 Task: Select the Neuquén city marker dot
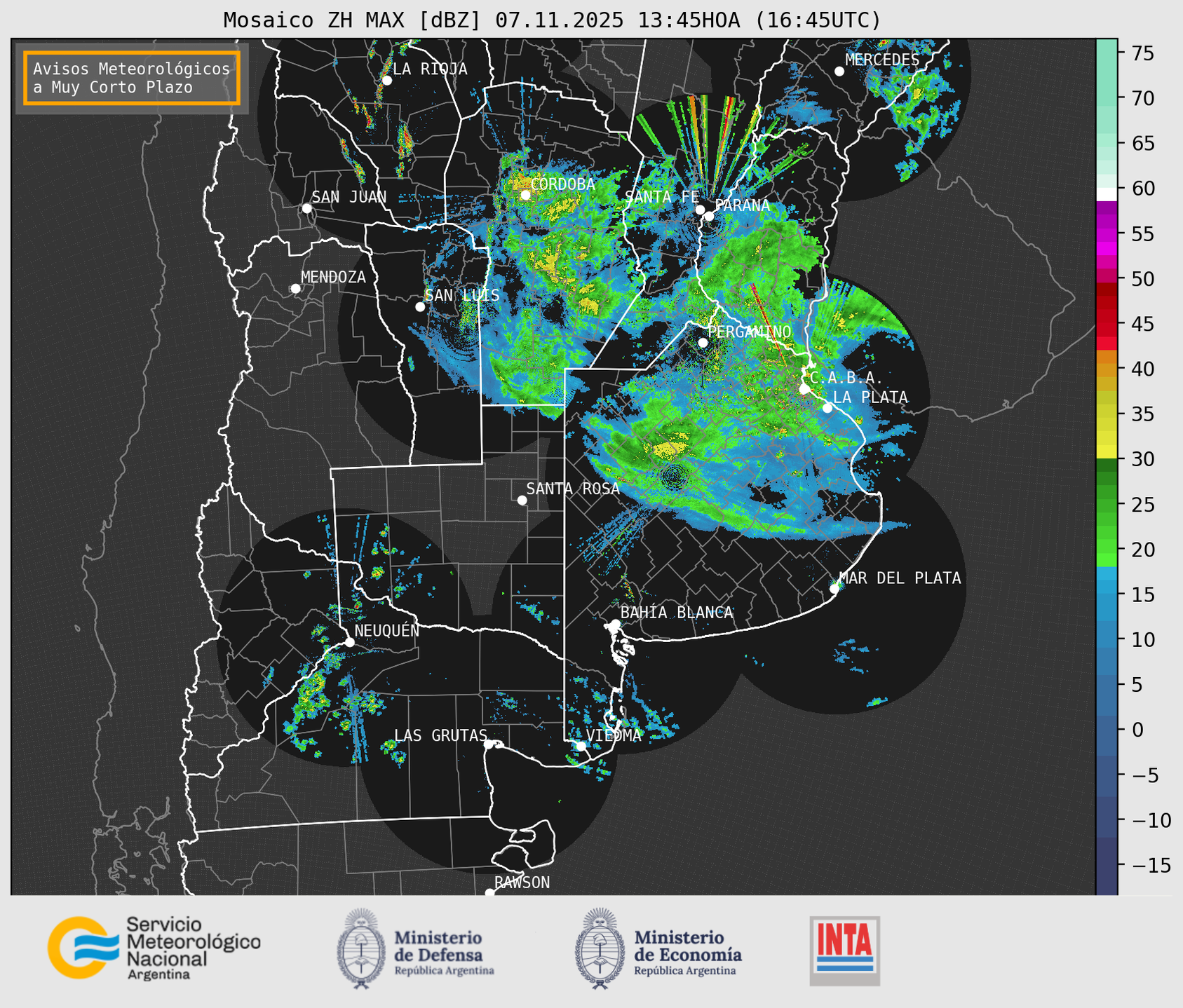[x=349, y=642]
